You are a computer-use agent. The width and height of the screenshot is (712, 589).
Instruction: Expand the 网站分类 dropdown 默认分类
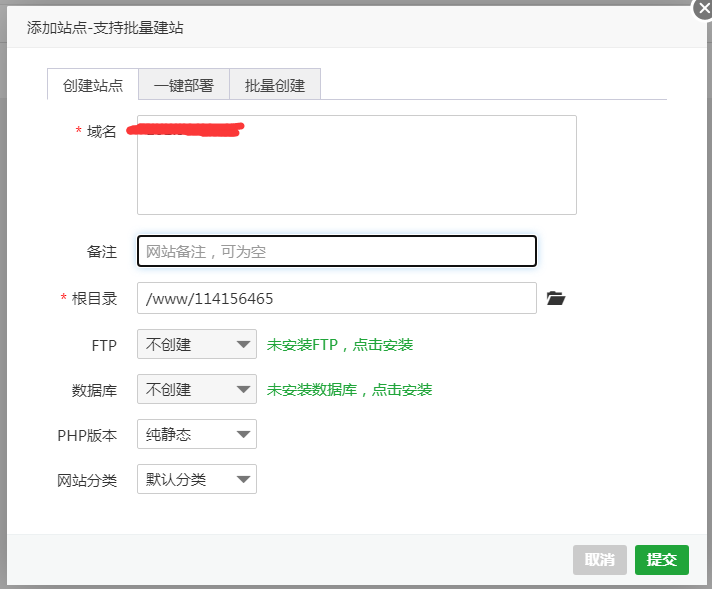pos(197,479)
